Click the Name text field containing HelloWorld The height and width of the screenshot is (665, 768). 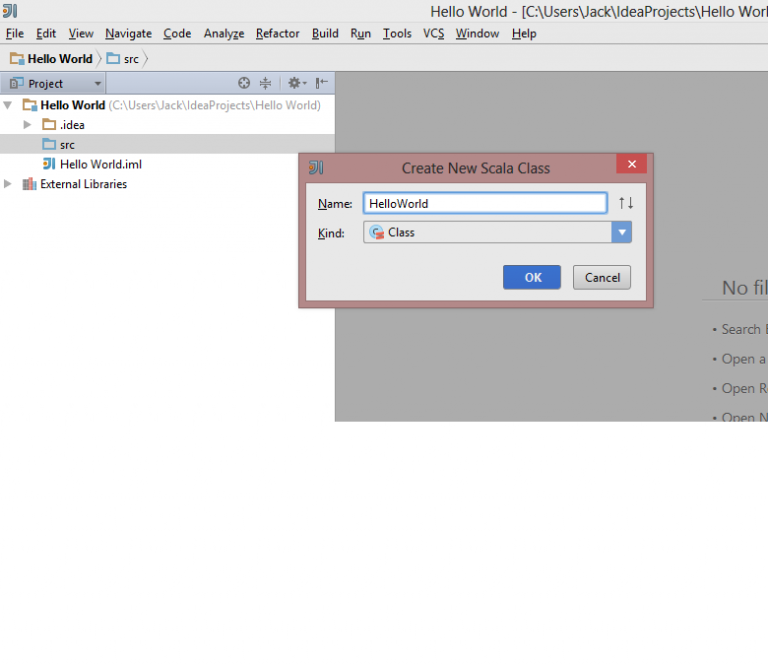pos(485,203)
